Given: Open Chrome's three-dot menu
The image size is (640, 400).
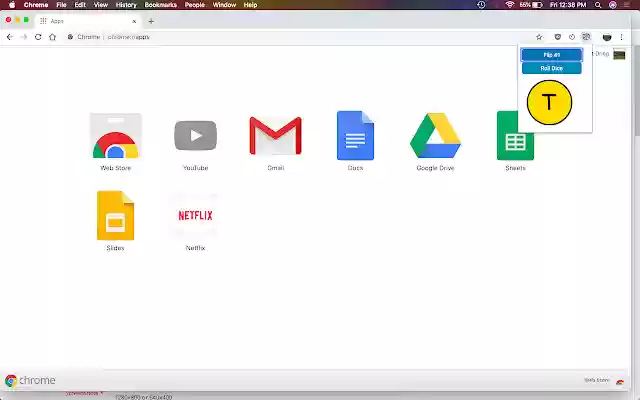Looking at the screenshot, I should (x=622, y=37).
